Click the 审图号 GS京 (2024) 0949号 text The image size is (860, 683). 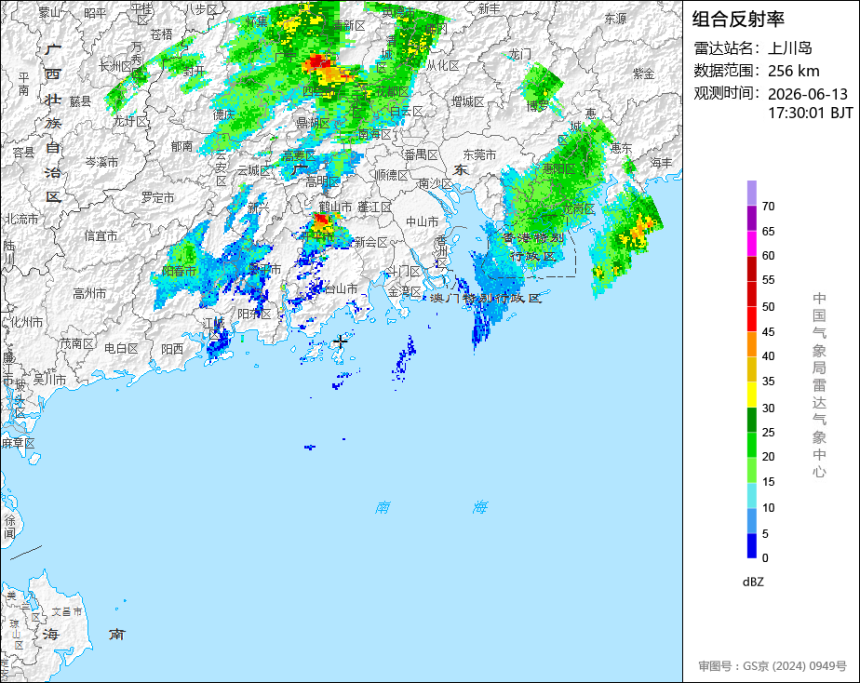point(772,666)
